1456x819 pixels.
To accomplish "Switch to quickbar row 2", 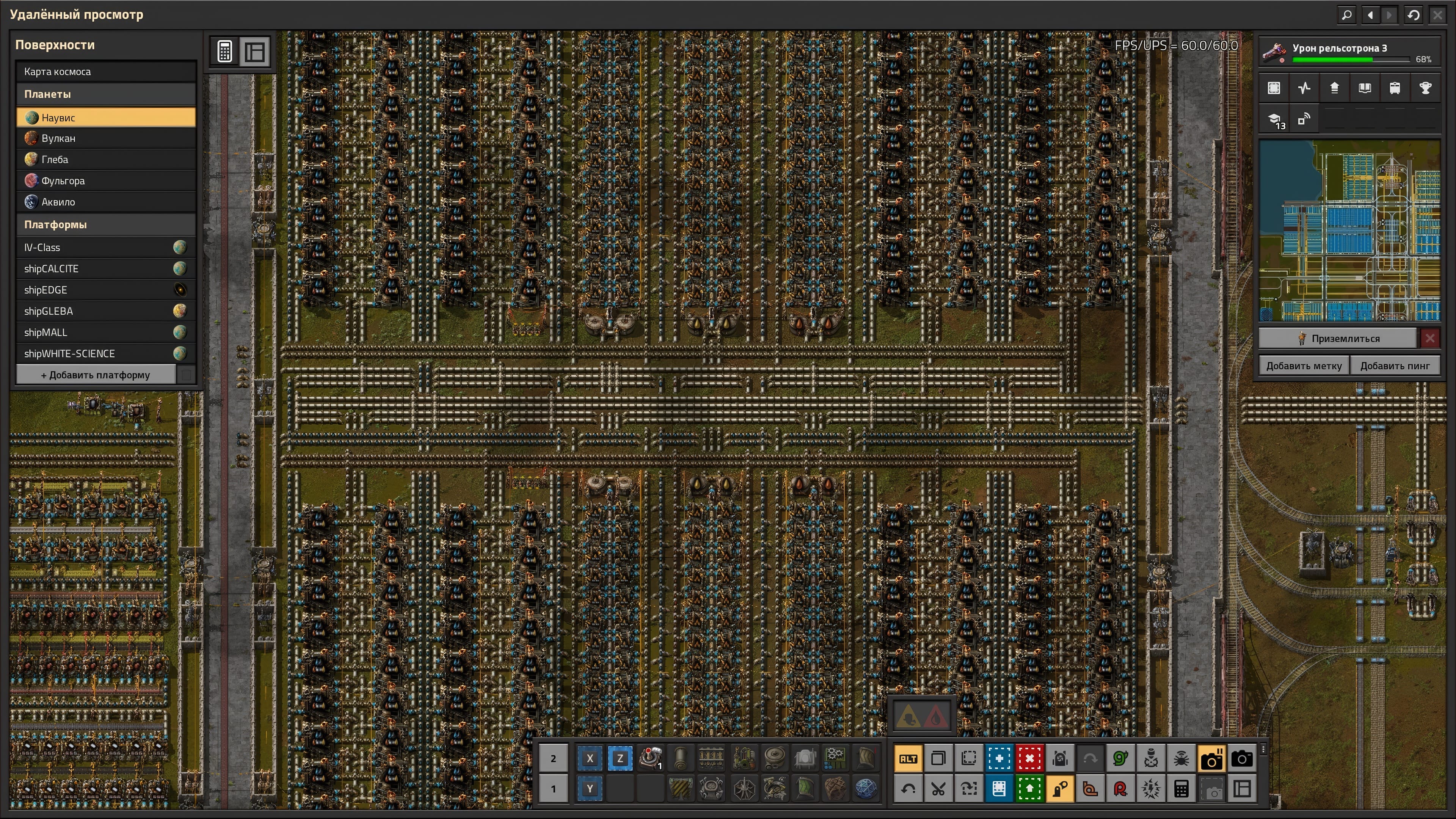I will tap(553, 758).
